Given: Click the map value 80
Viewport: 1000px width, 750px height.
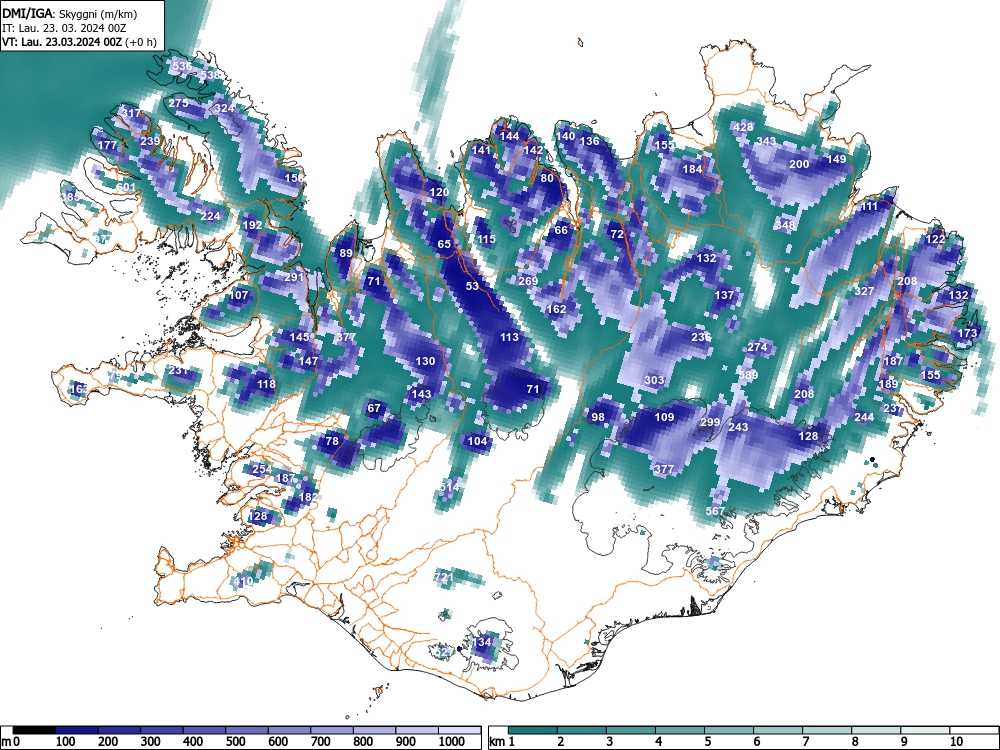Looking at the screenshot, I should [547, 179].
